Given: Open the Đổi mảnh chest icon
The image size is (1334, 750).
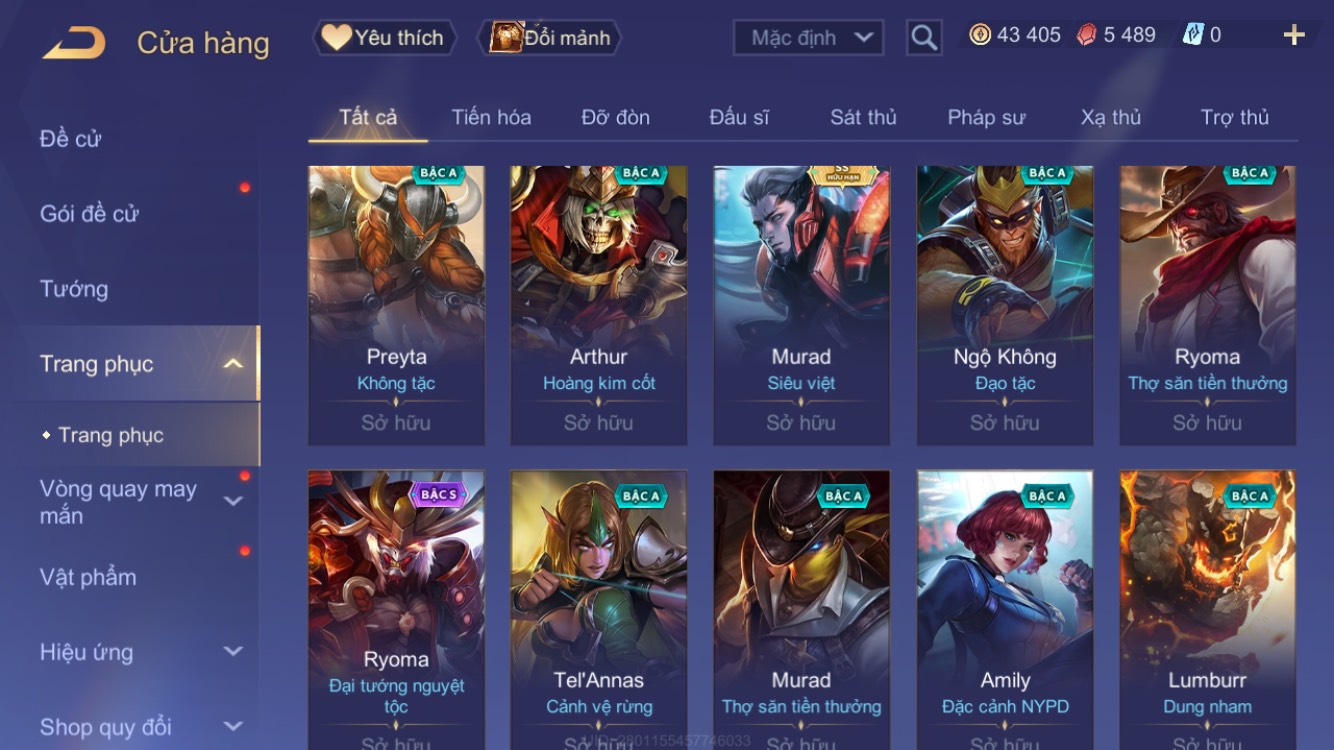Looking at the screenshot, I should (x=506, y=38).
